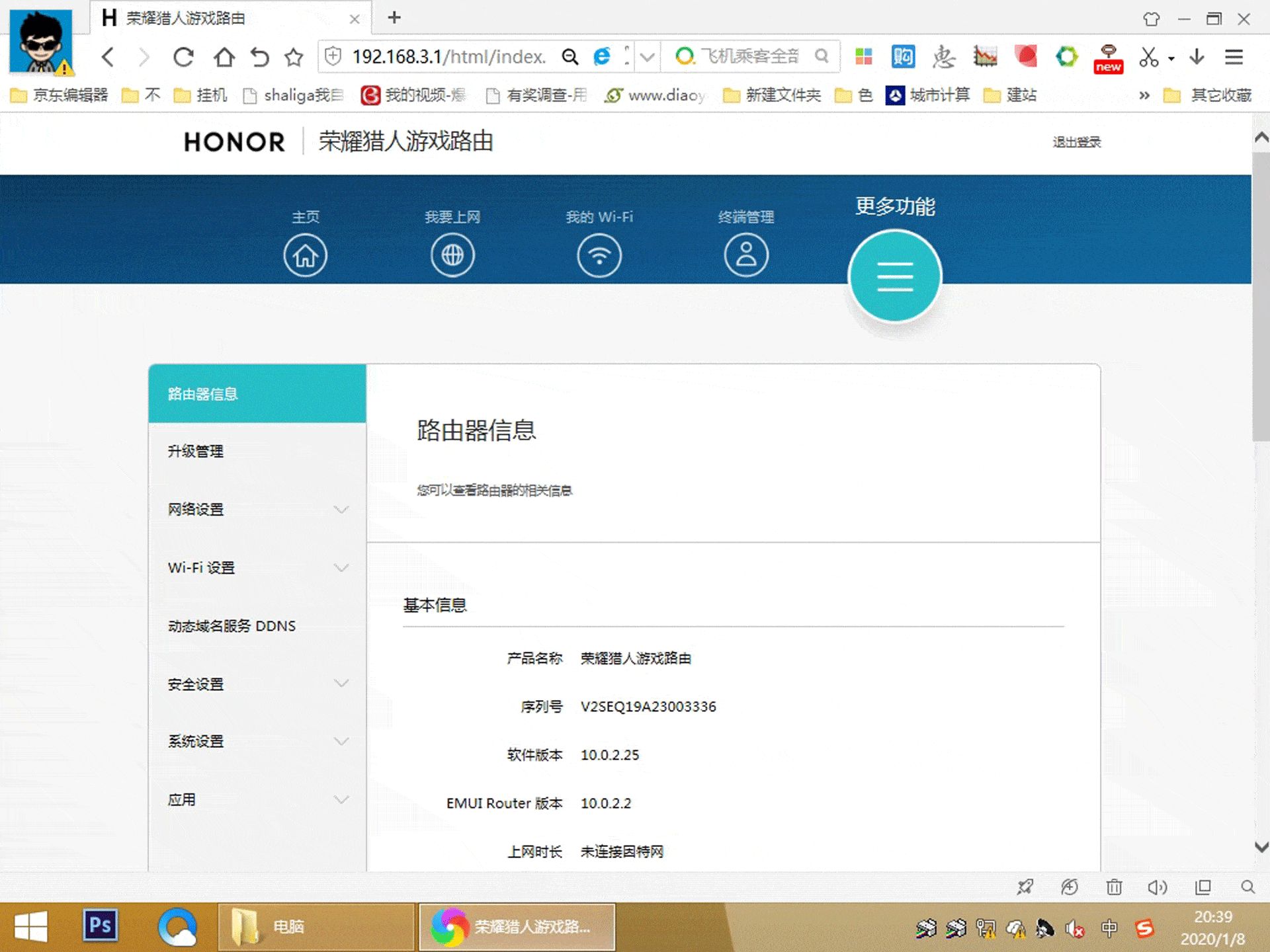Reload the page with the refresh icon

click(183, 57)
